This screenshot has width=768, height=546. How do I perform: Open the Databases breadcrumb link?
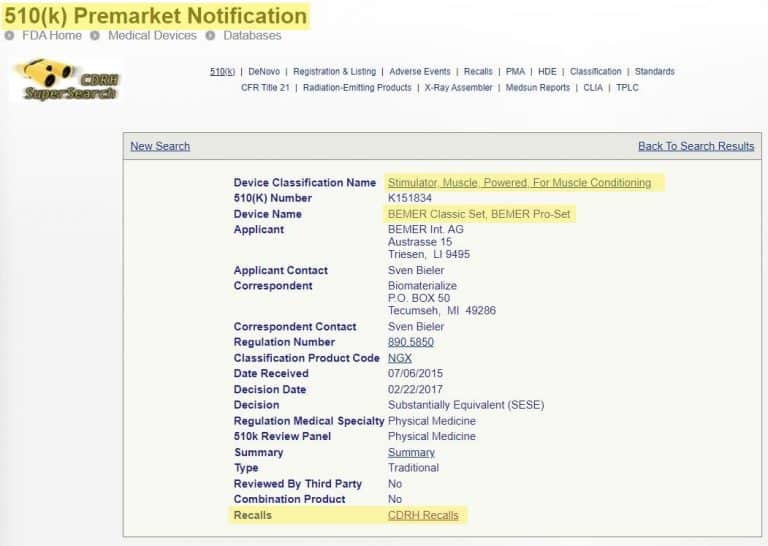(252, 36)
